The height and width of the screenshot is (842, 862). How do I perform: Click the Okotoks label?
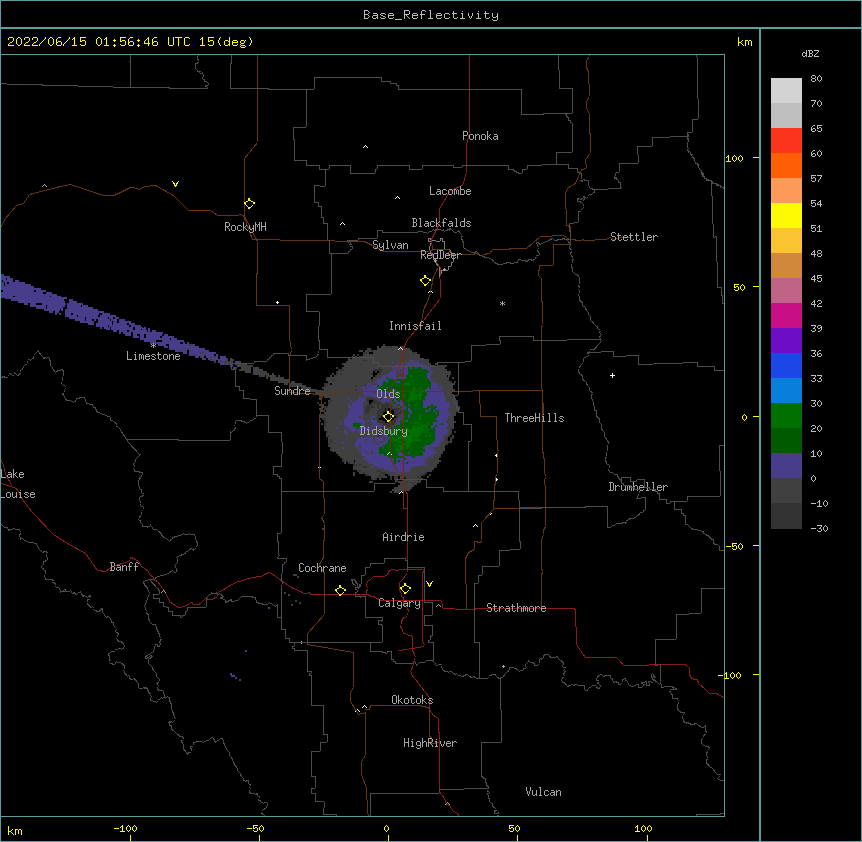412,700
